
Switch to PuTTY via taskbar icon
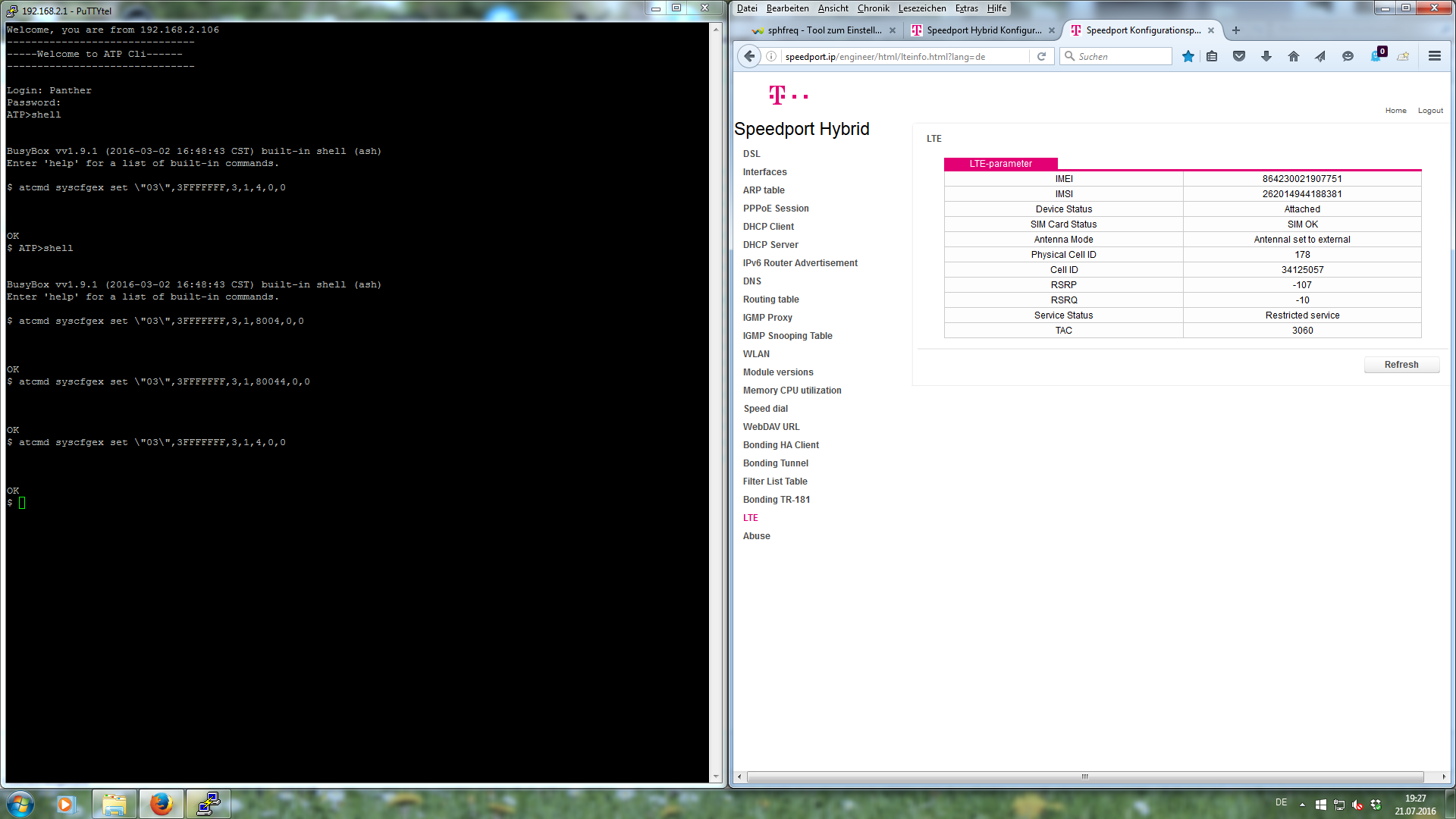click(208, 804)
